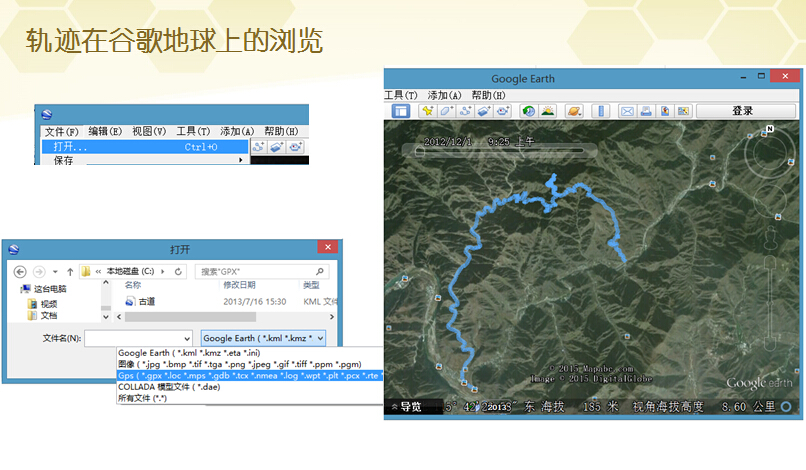Click the Add Image Overlay icon
806x470 pixels.
484,111
